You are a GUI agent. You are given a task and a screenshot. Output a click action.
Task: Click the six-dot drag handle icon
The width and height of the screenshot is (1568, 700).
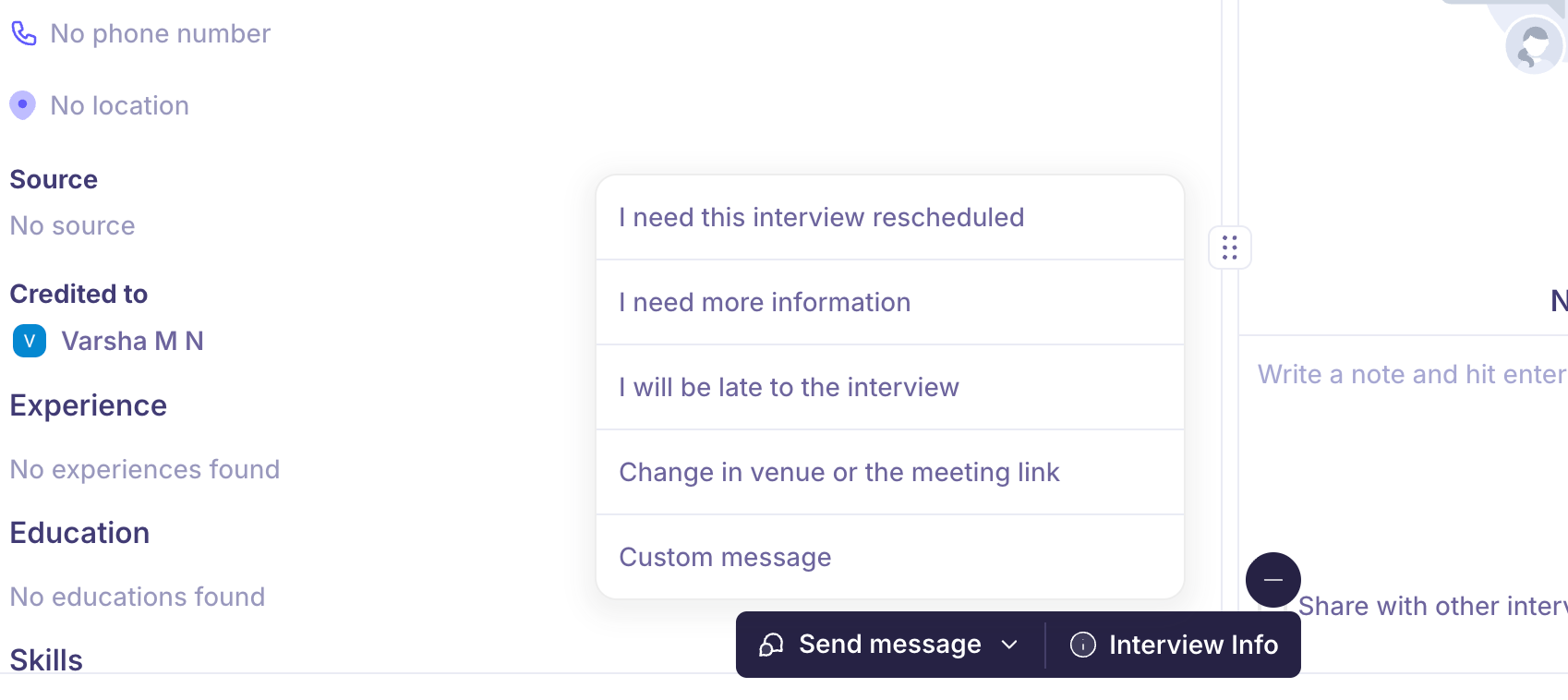pos(1230,247)
